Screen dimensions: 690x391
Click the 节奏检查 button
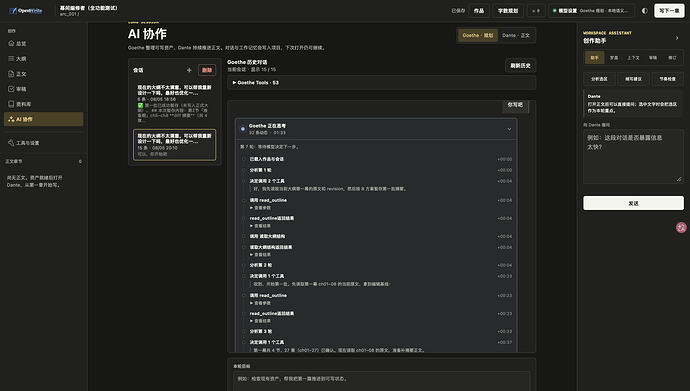point(668,79)
